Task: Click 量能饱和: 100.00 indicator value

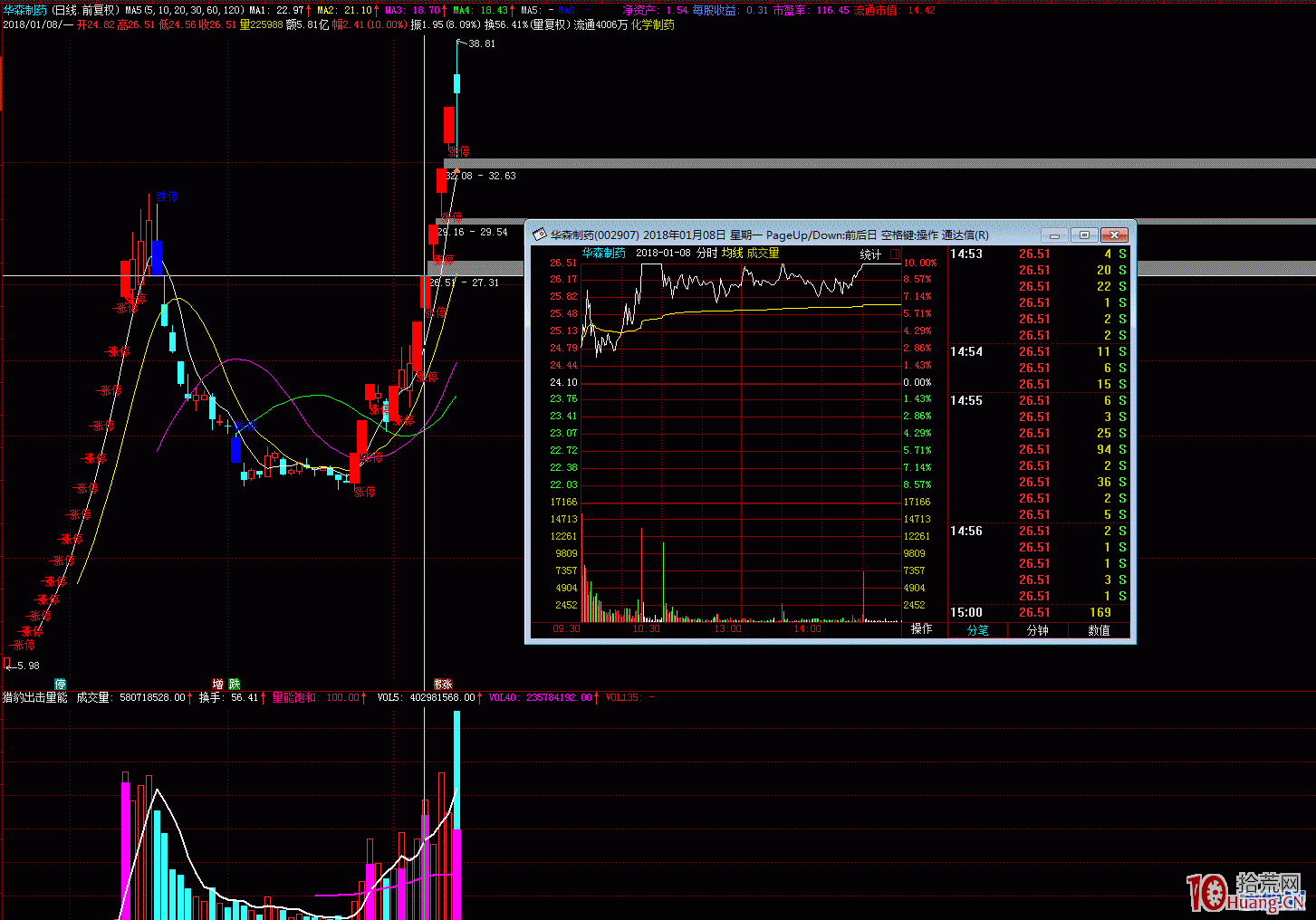Action: click(x=316, y=697)
